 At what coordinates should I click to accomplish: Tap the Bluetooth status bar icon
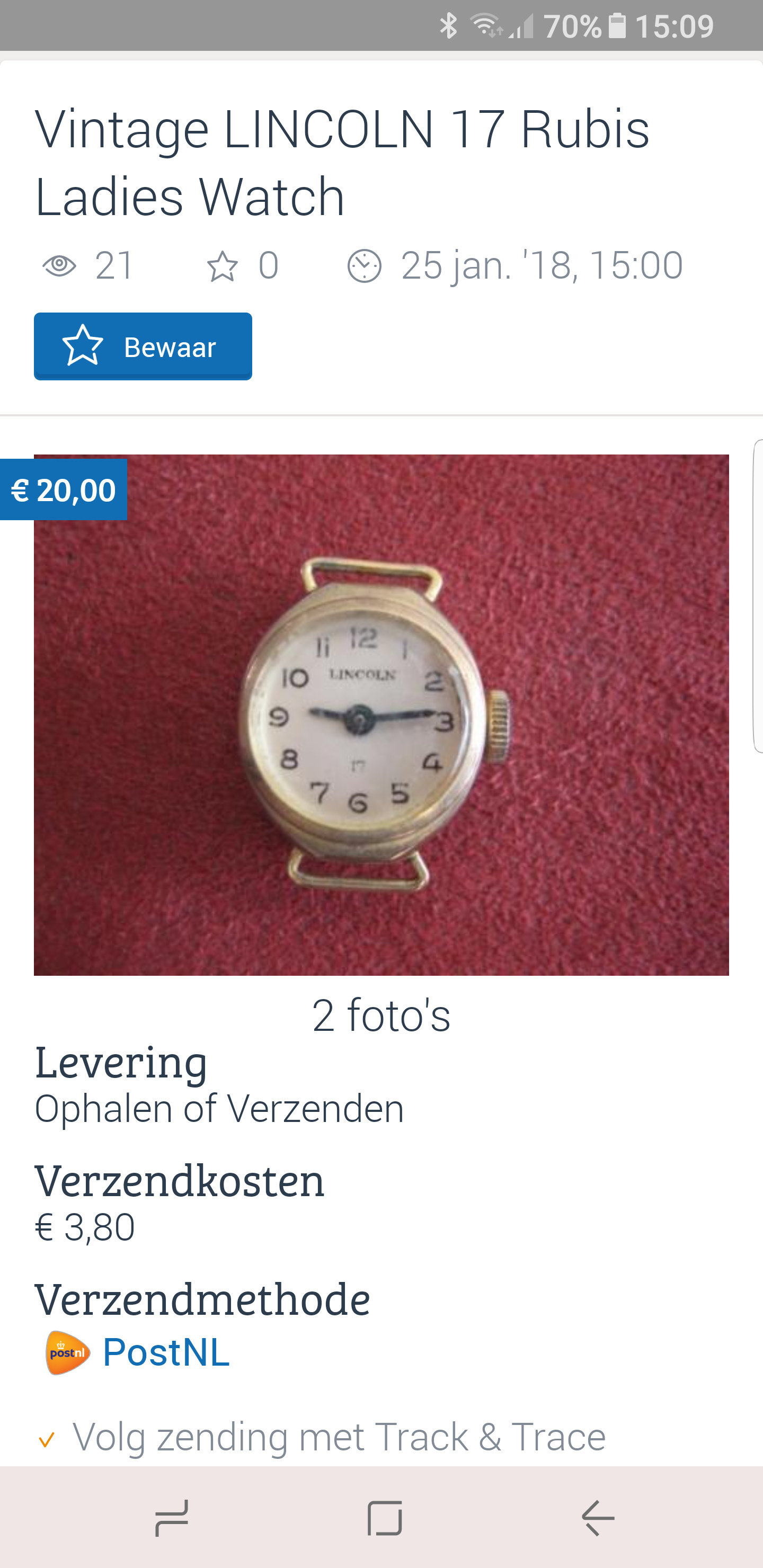449,25
